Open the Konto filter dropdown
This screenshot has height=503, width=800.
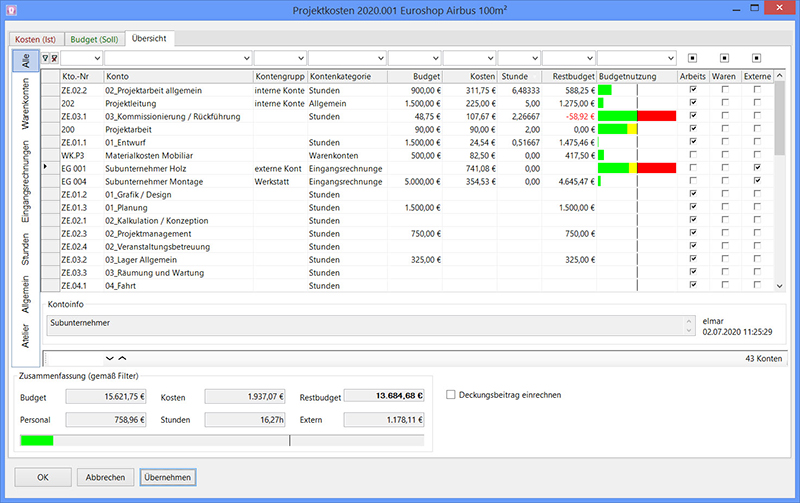[246, 59]
